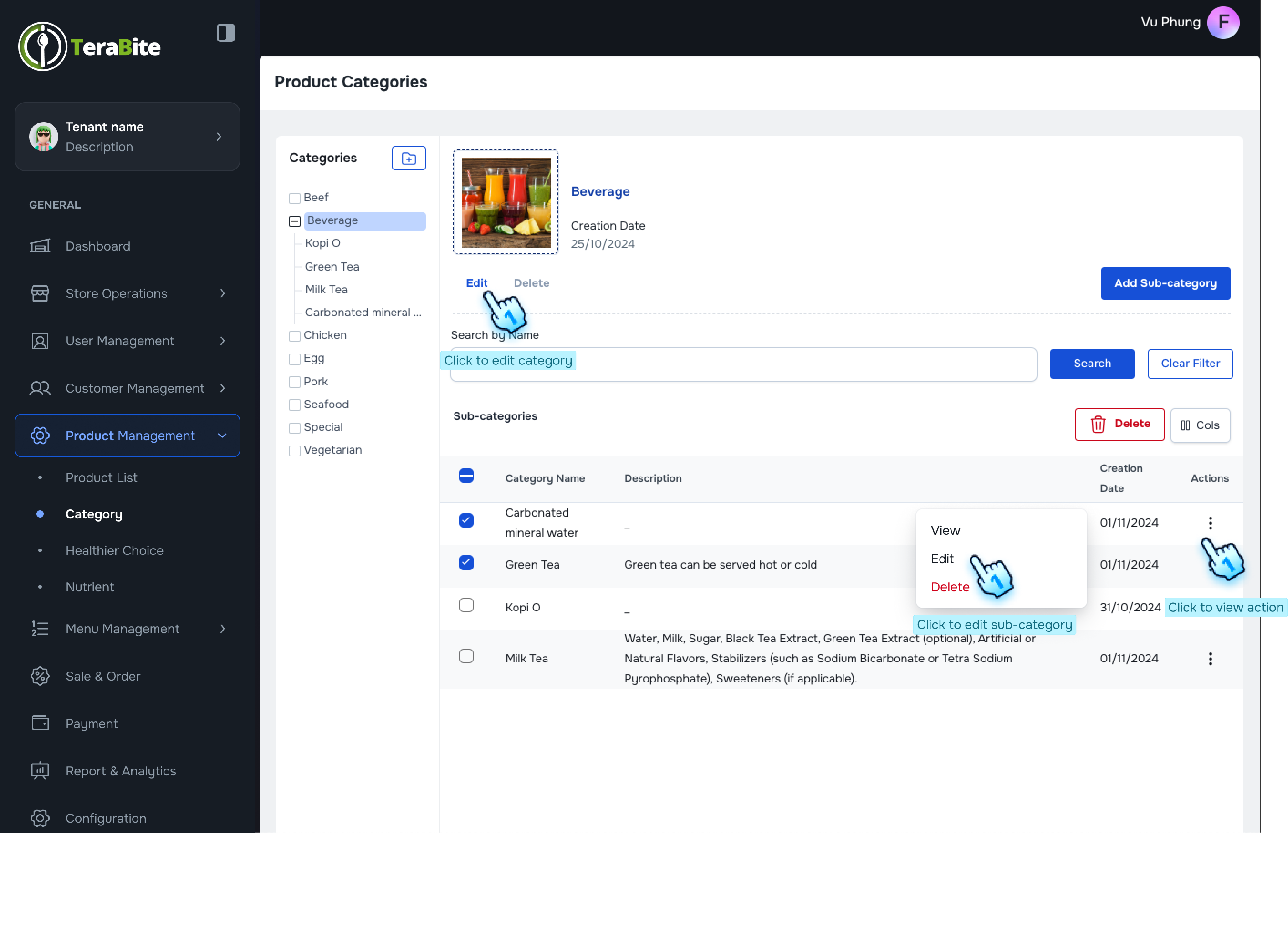Collapse the Beverage tree node
Image resolution: width=1288 pixels, height=933 pixels.
pos(294,221)
